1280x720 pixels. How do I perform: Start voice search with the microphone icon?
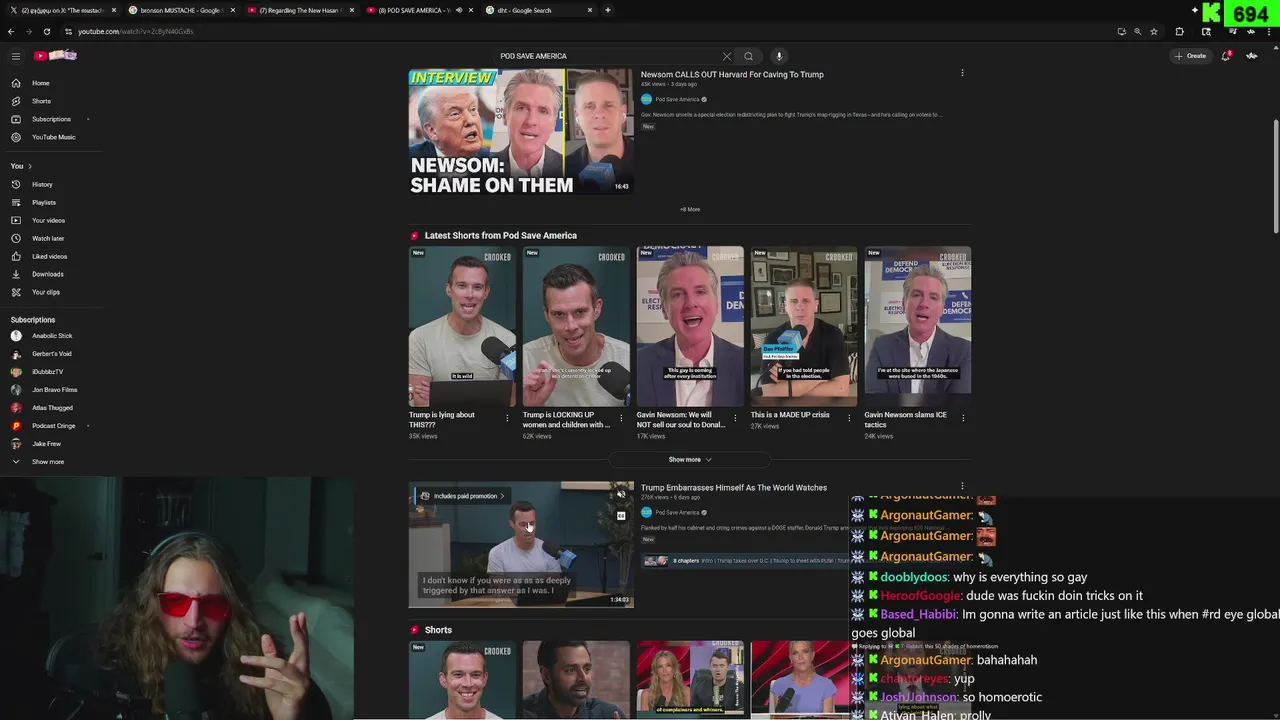[779, 56]
